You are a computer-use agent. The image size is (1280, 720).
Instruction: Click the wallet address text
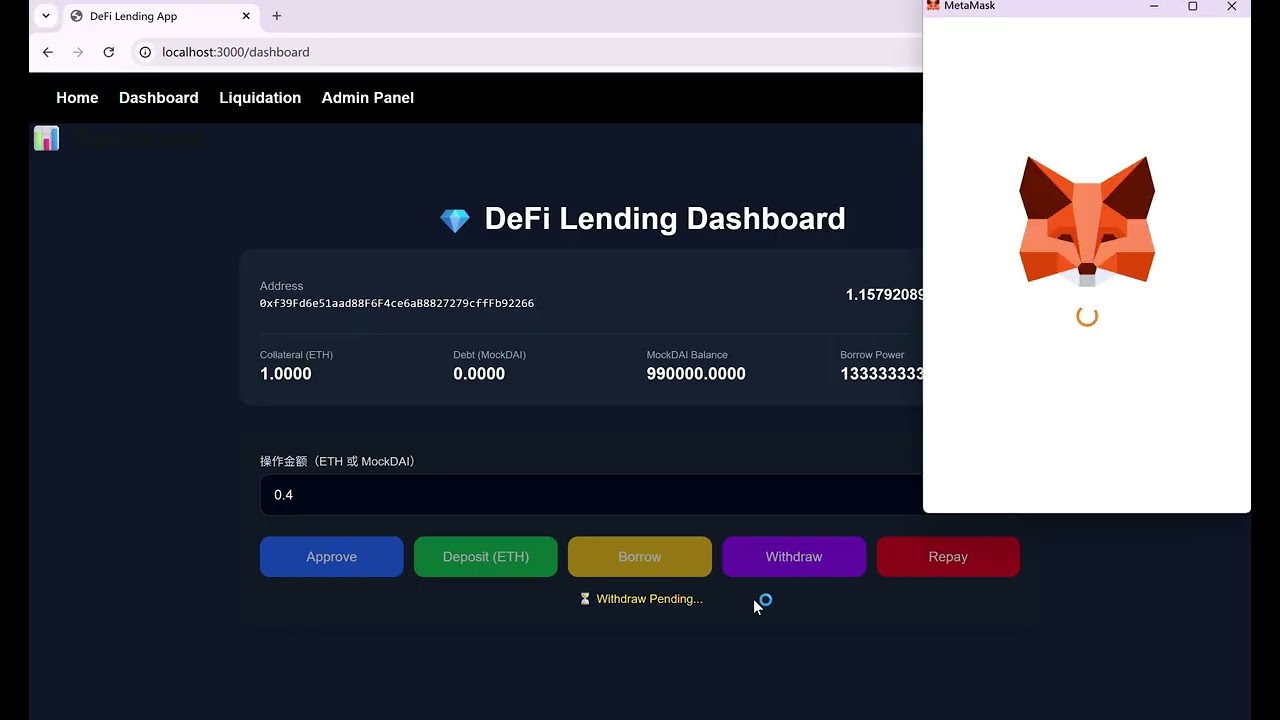coord(397,303)
